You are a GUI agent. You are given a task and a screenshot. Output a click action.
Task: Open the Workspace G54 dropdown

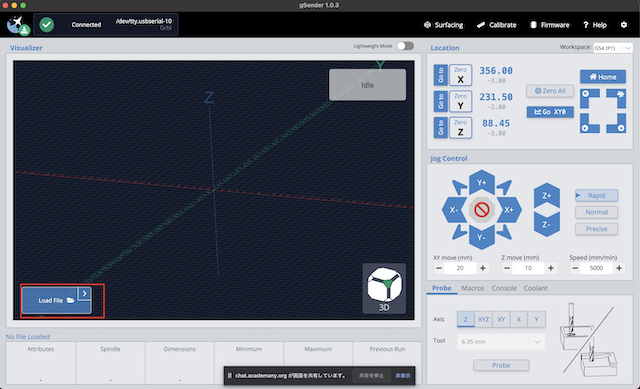coord(613,48)
